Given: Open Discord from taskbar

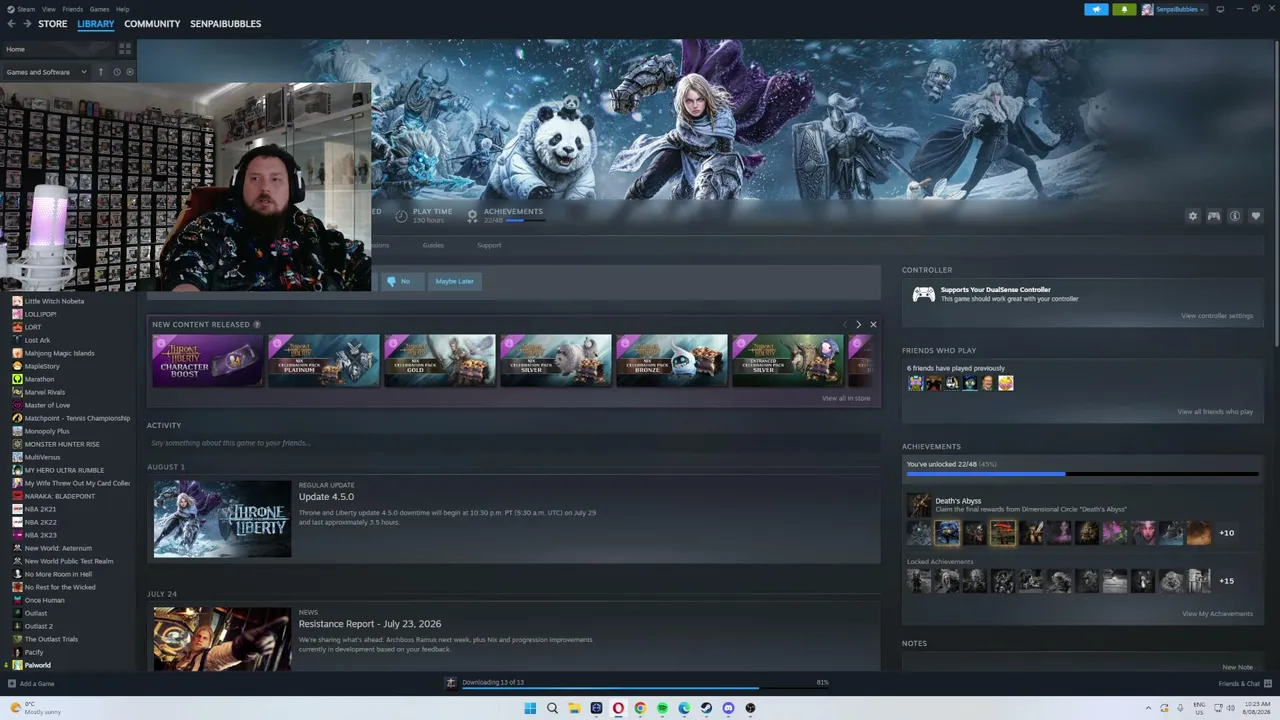Looking at the screenshot, I should point(728,708).
